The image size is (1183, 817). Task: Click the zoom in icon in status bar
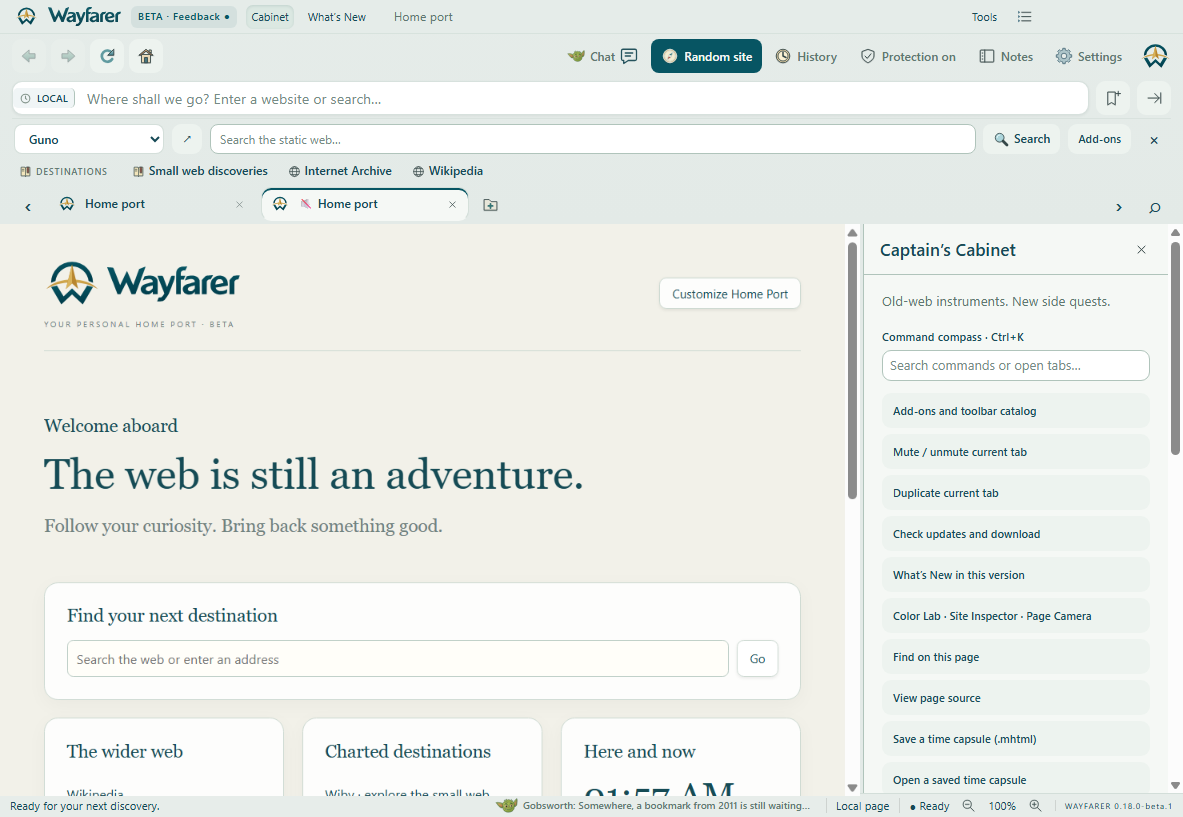[x=1035, y=806]
